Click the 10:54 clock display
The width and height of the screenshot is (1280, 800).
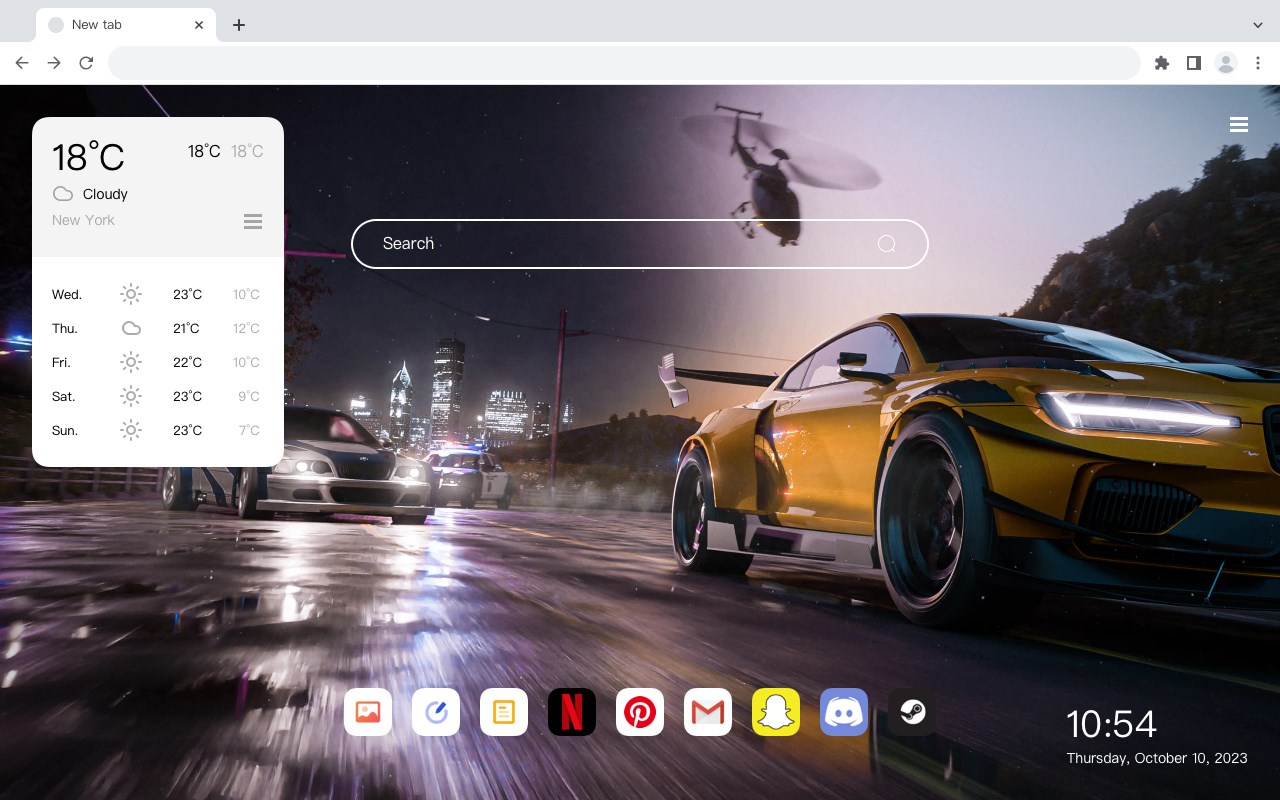pyautogui.click(x=1111, y=723)
